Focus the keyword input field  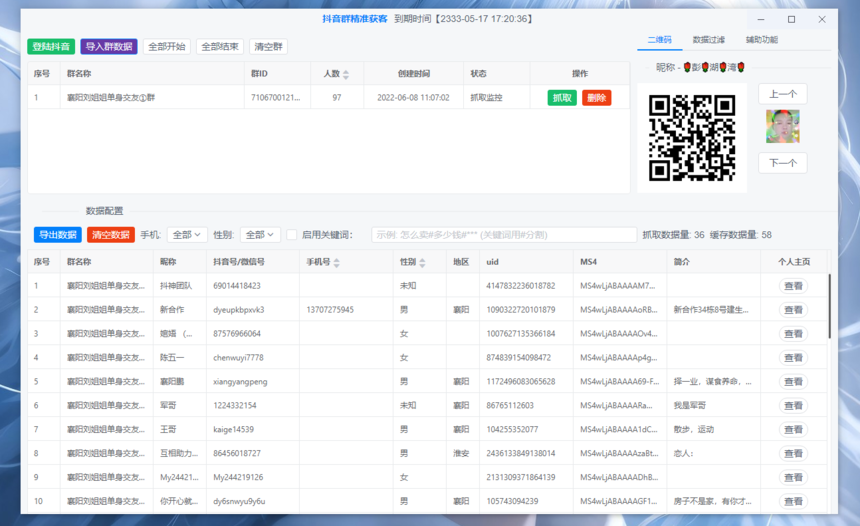503,235
